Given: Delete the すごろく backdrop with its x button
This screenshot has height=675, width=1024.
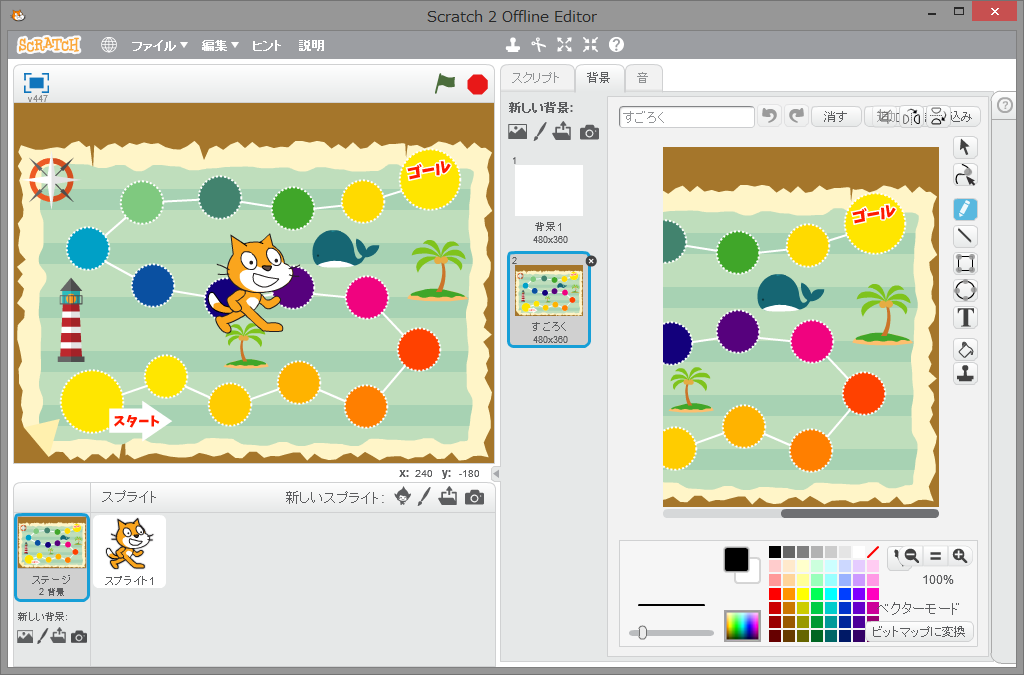Looking at the screenshot, I should [x=591, y=261].
